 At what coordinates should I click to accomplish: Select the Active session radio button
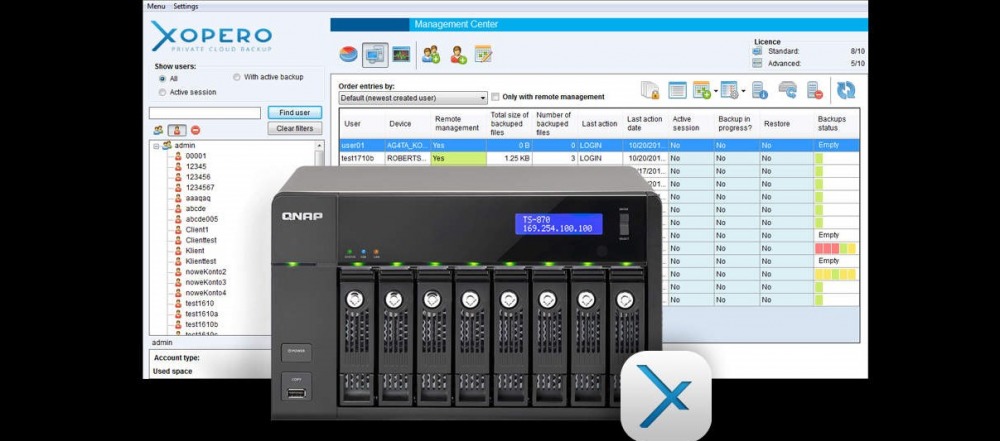[163, 93]
